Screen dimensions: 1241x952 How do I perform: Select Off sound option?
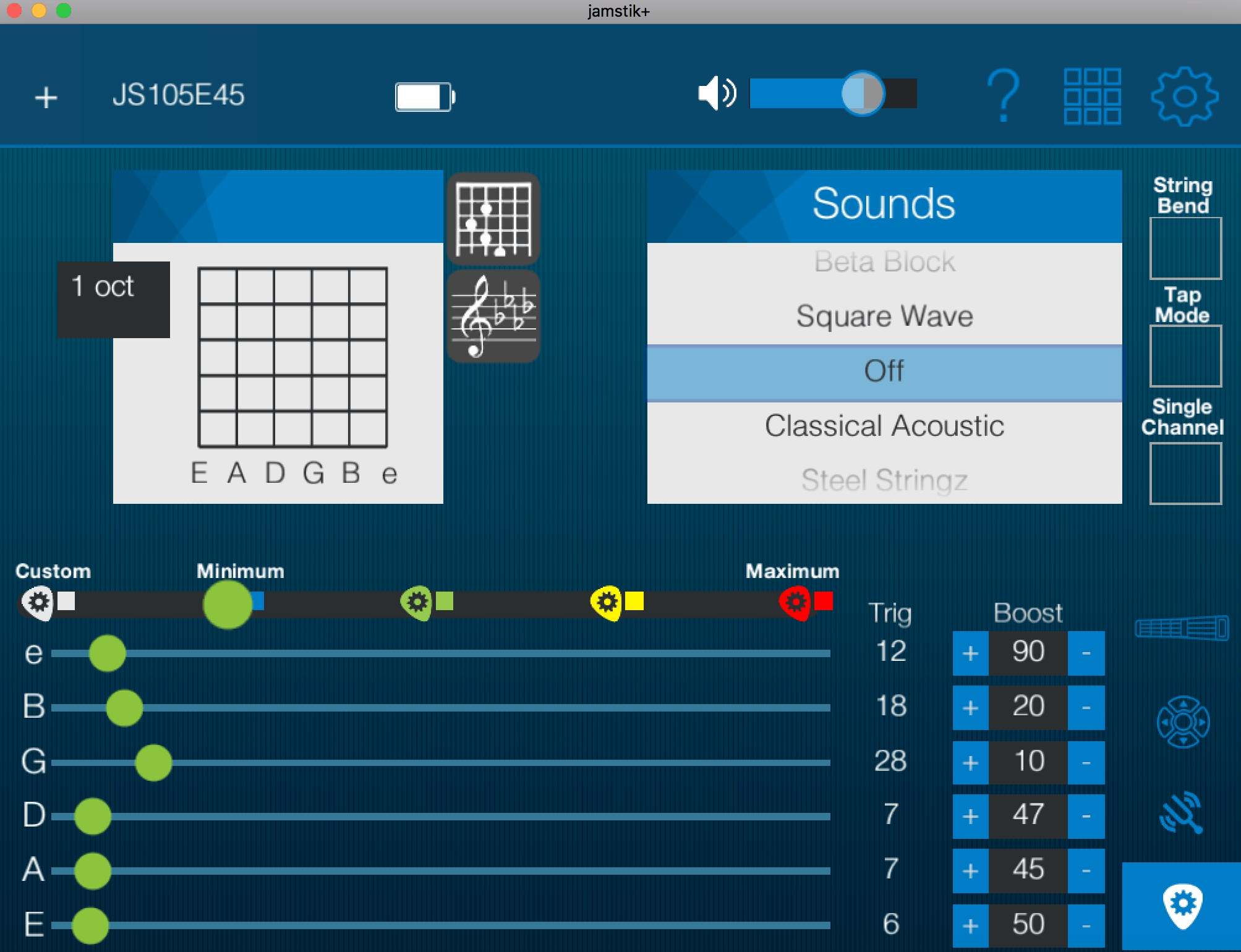point(884,371)
